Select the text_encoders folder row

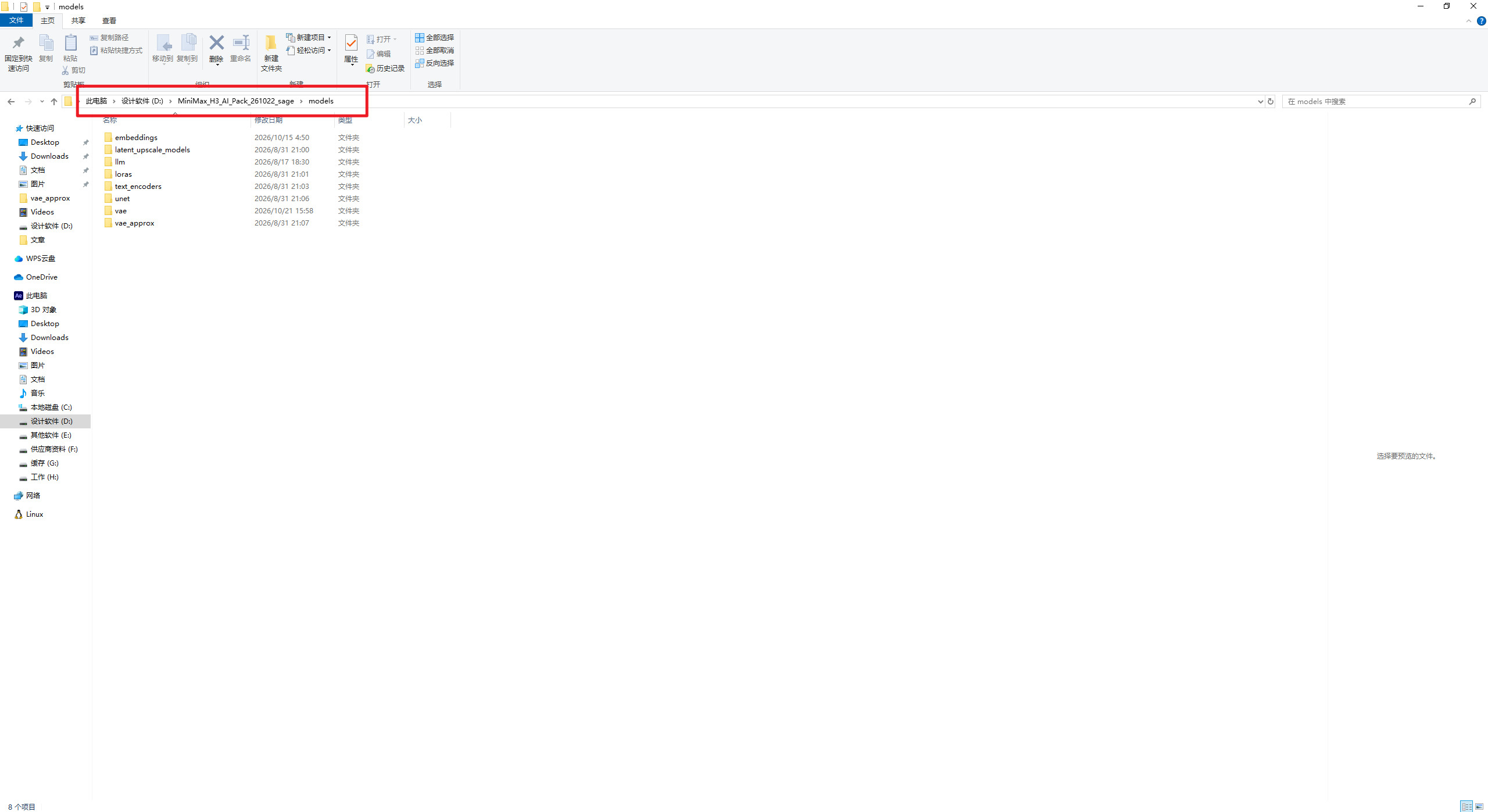click(x=233, y=186)
